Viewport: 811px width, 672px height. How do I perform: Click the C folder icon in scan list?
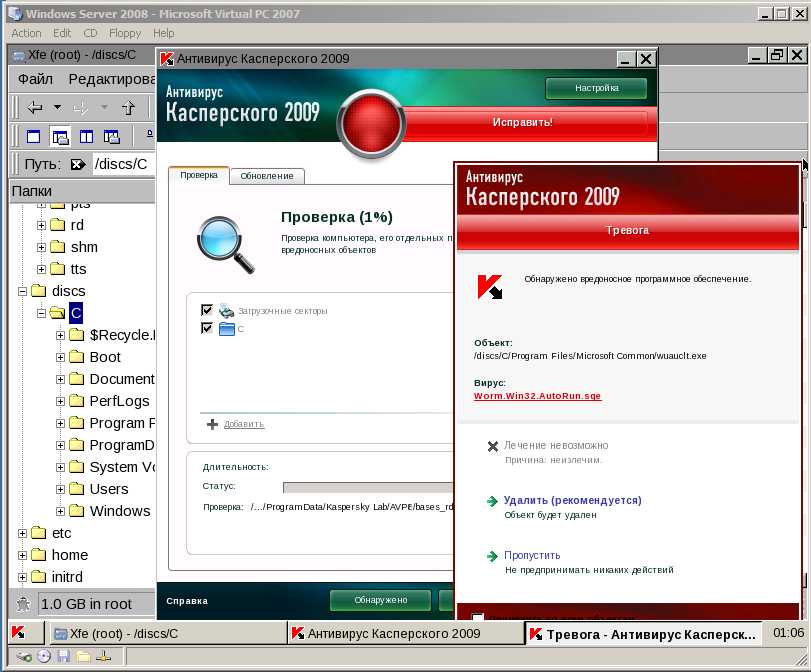227,329
